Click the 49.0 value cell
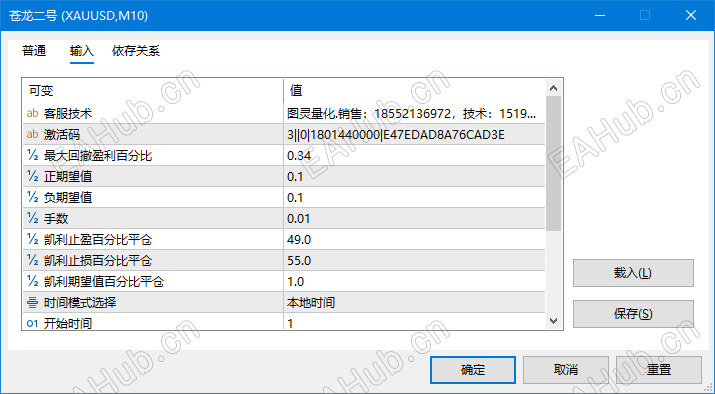This screenshot has height=394, width=715. point(414,239)
